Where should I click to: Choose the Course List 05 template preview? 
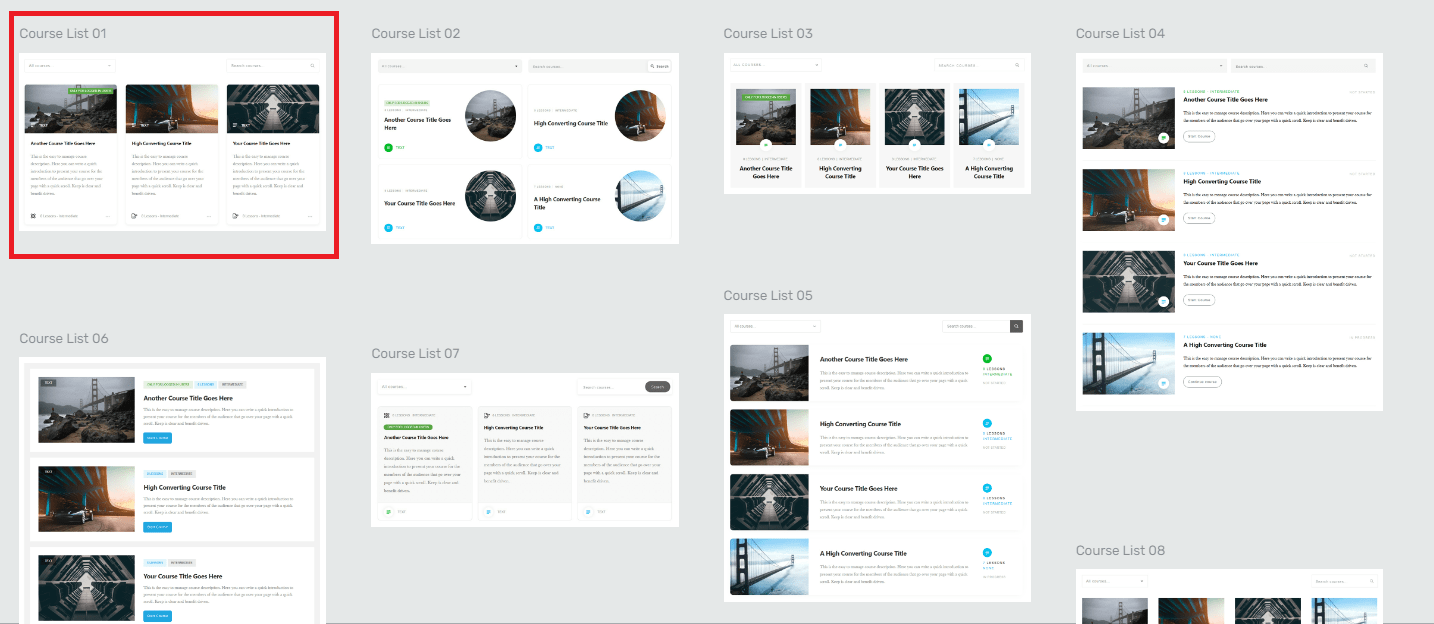[877, 458]
